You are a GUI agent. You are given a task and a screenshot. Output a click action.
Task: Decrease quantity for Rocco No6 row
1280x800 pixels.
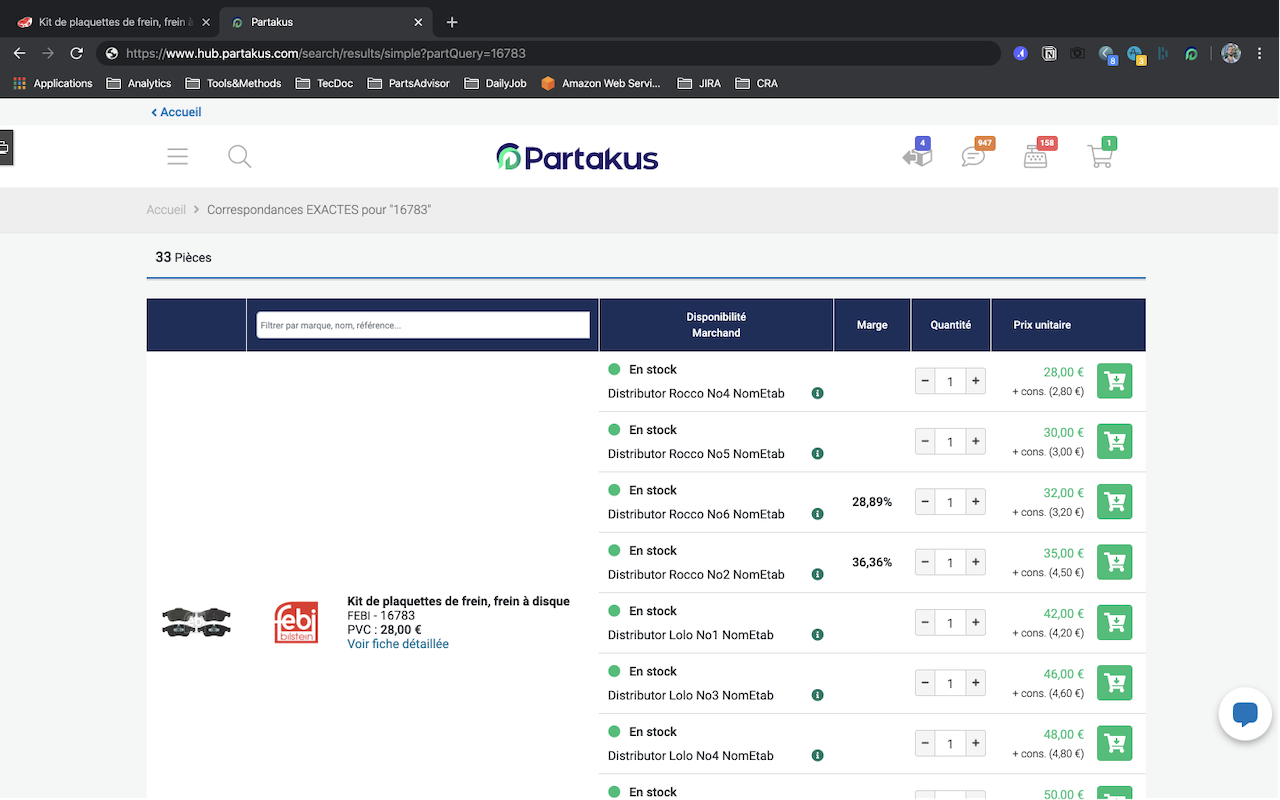click(925, 502)
